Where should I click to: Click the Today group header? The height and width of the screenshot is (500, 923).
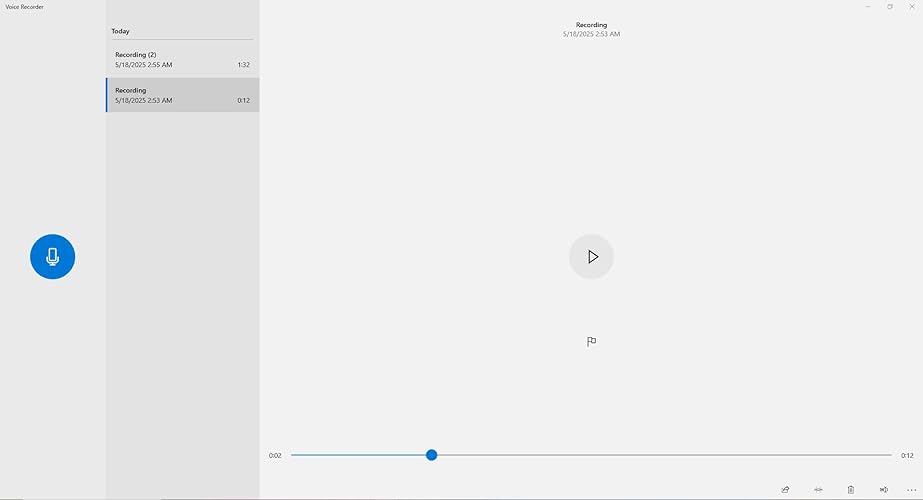120,31
